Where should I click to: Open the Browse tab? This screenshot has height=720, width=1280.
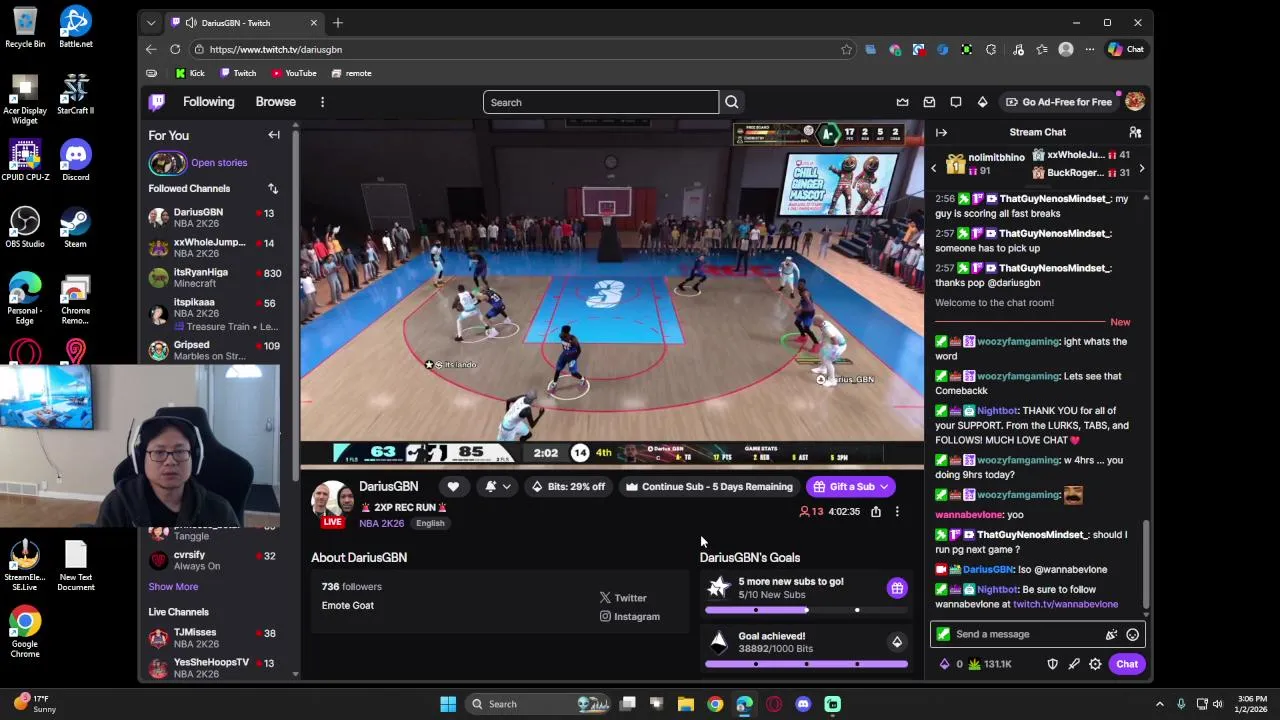[275, 102]
